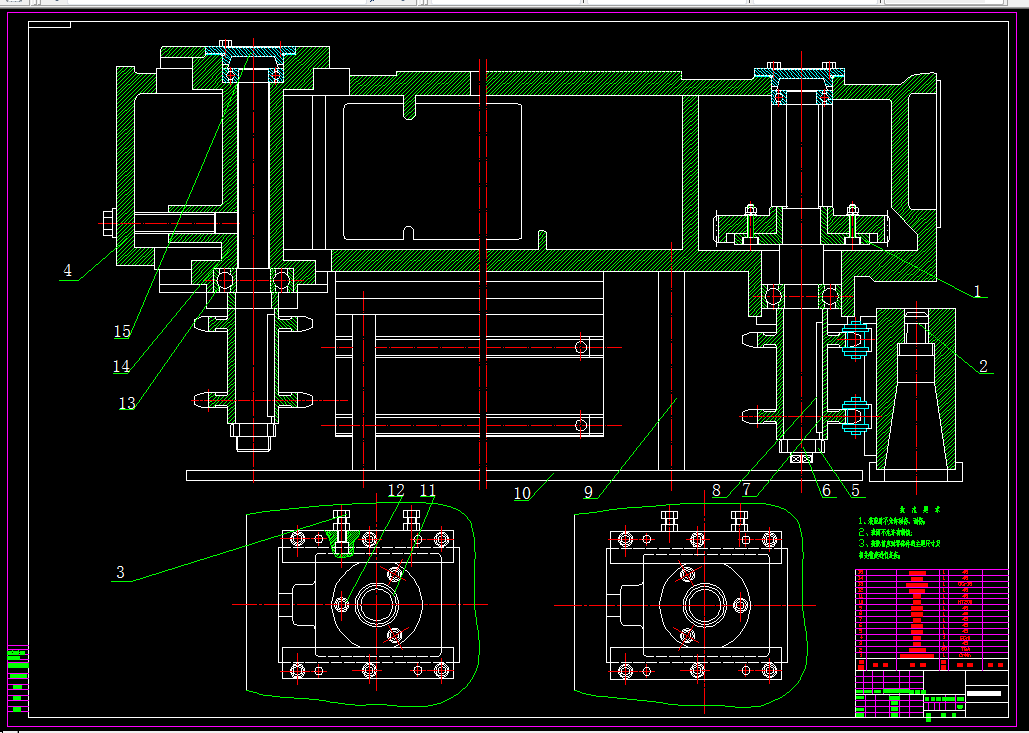This screenshot has height=733, width=1029.
Task: Select part callout number 13
Action: tap(127, 403)
